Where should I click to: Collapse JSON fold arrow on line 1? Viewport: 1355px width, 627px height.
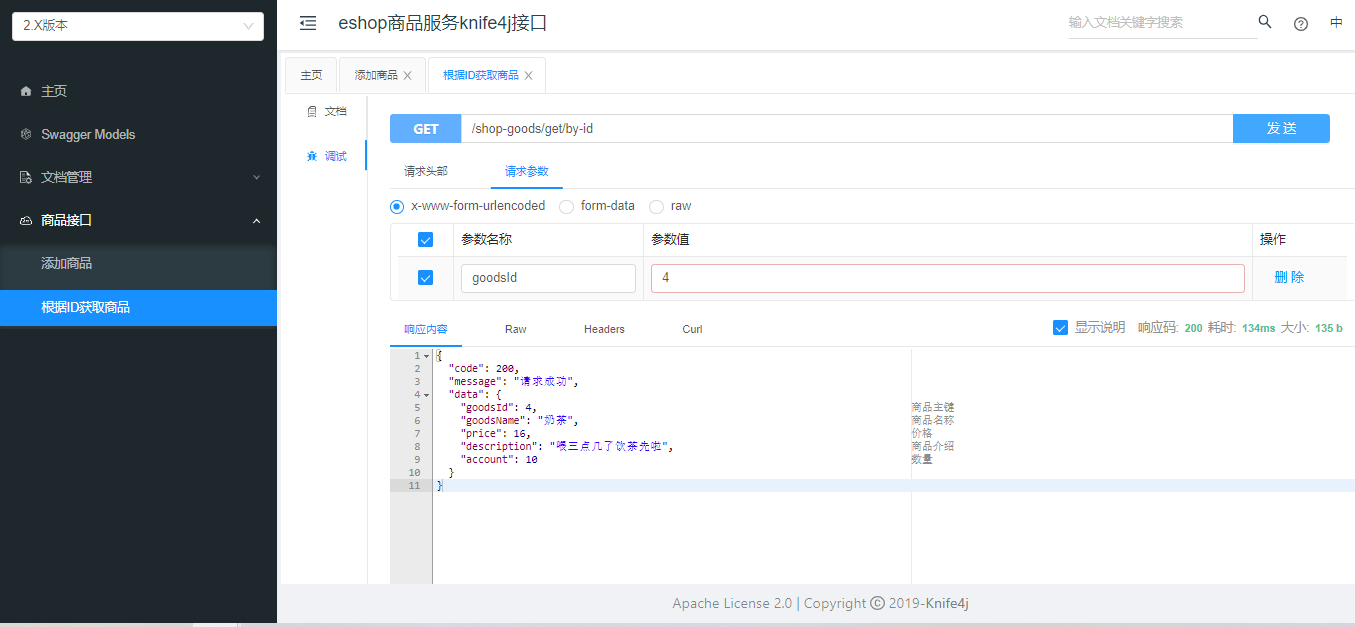[427, 356]
